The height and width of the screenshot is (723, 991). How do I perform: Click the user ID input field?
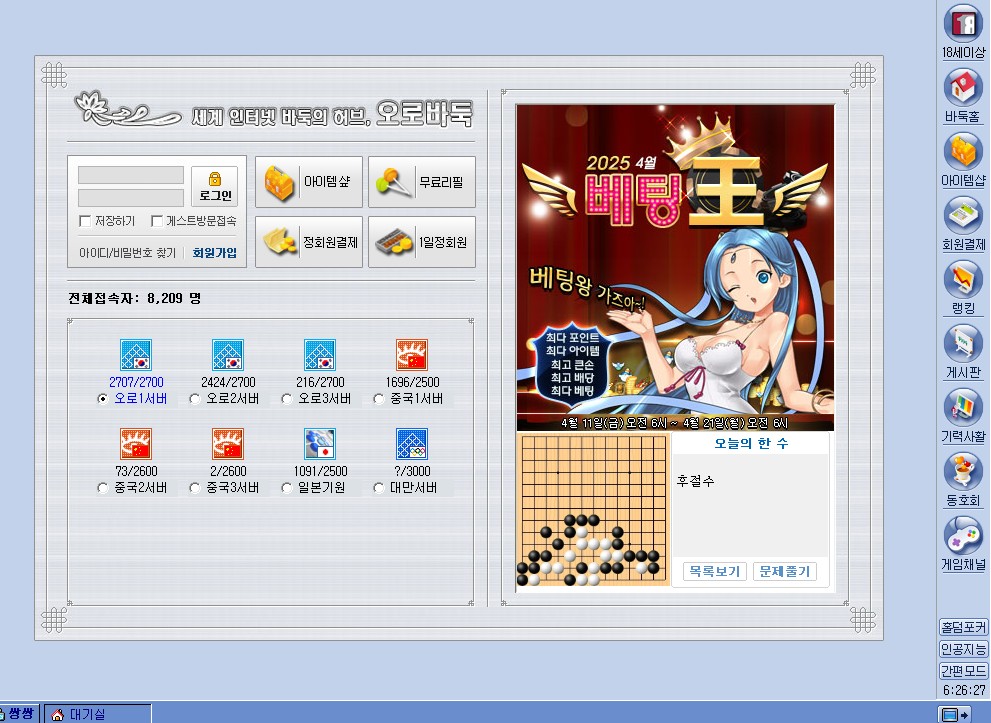point(131,175)
